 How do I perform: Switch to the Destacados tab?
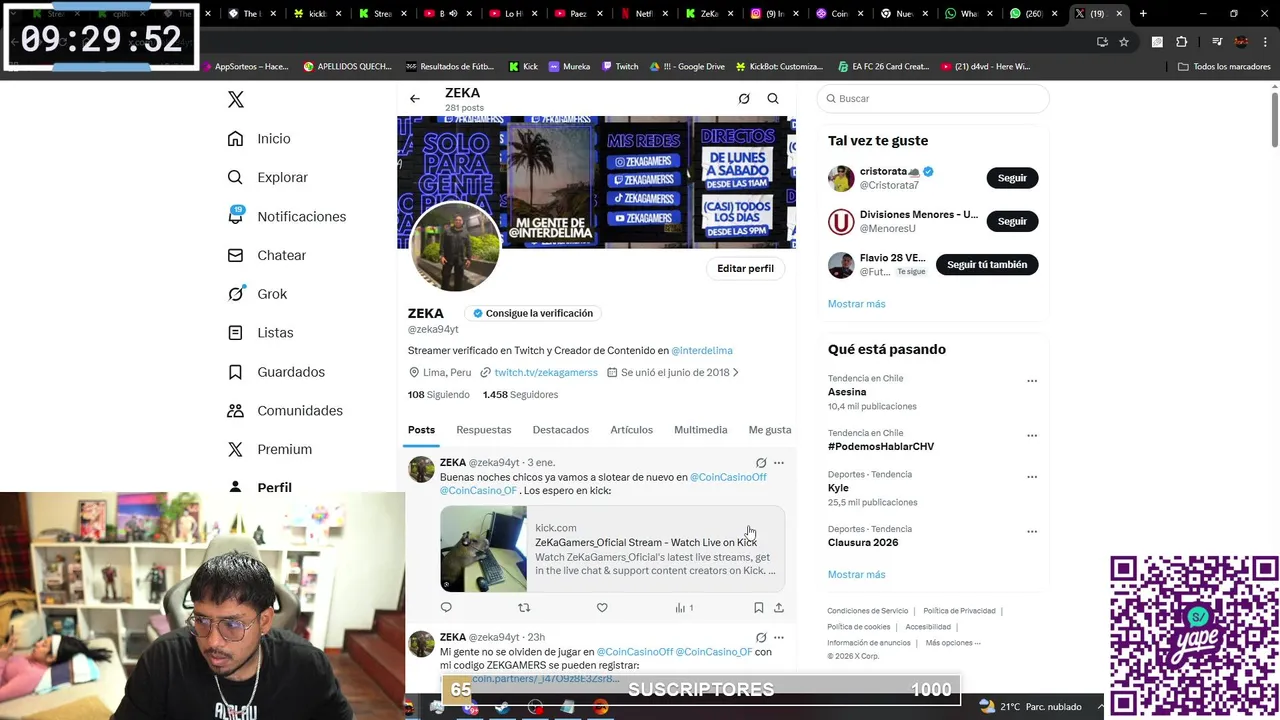click(x=561, y=430)
